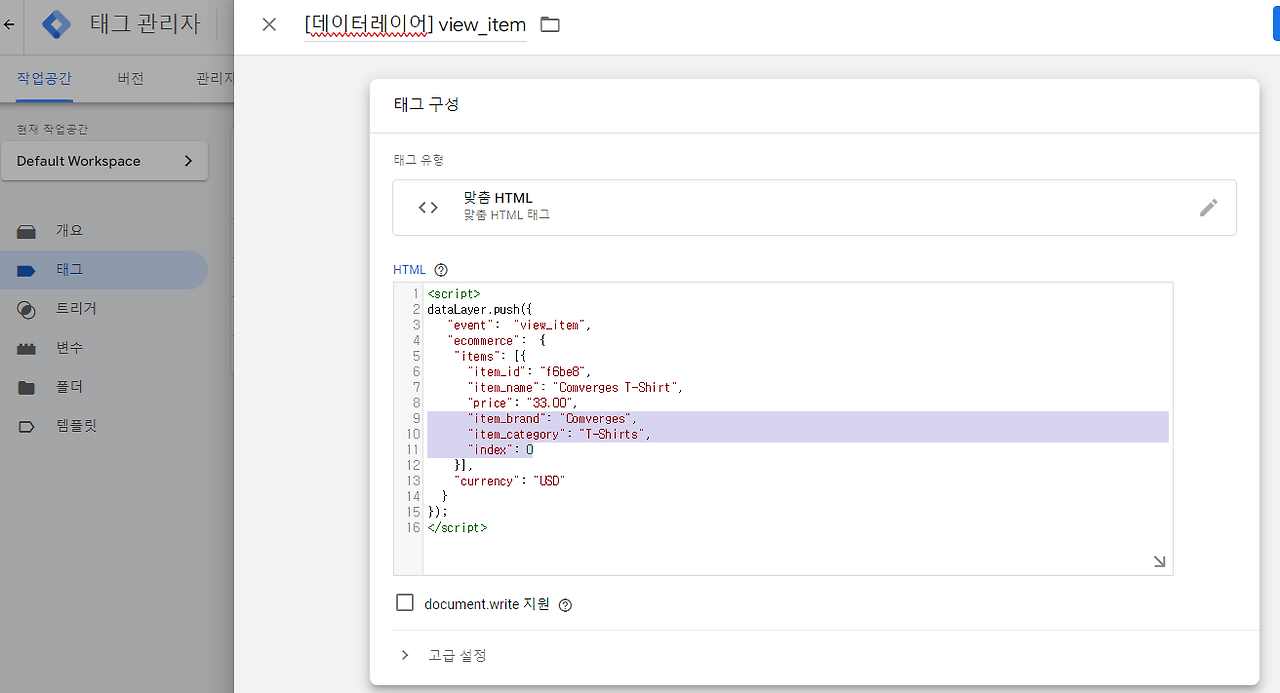1280x693 pixels.
Task: Enable the document.write 지원 checkbox
Action: (405, 602)
